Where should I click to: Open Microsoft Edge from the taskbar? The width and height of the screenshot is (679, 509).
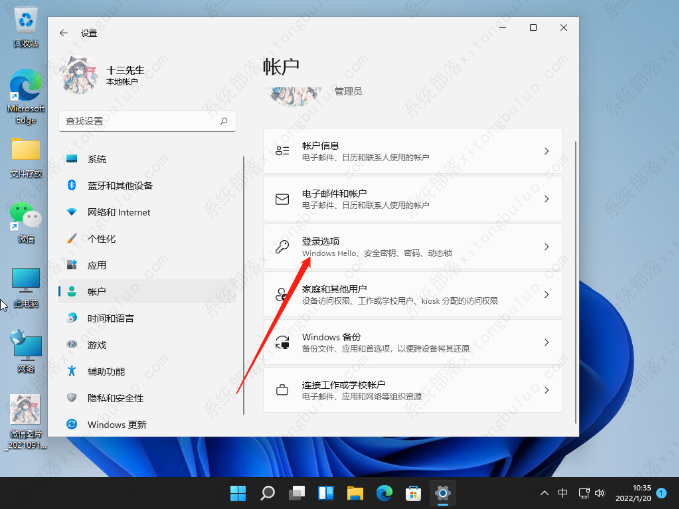pos(384,493)
